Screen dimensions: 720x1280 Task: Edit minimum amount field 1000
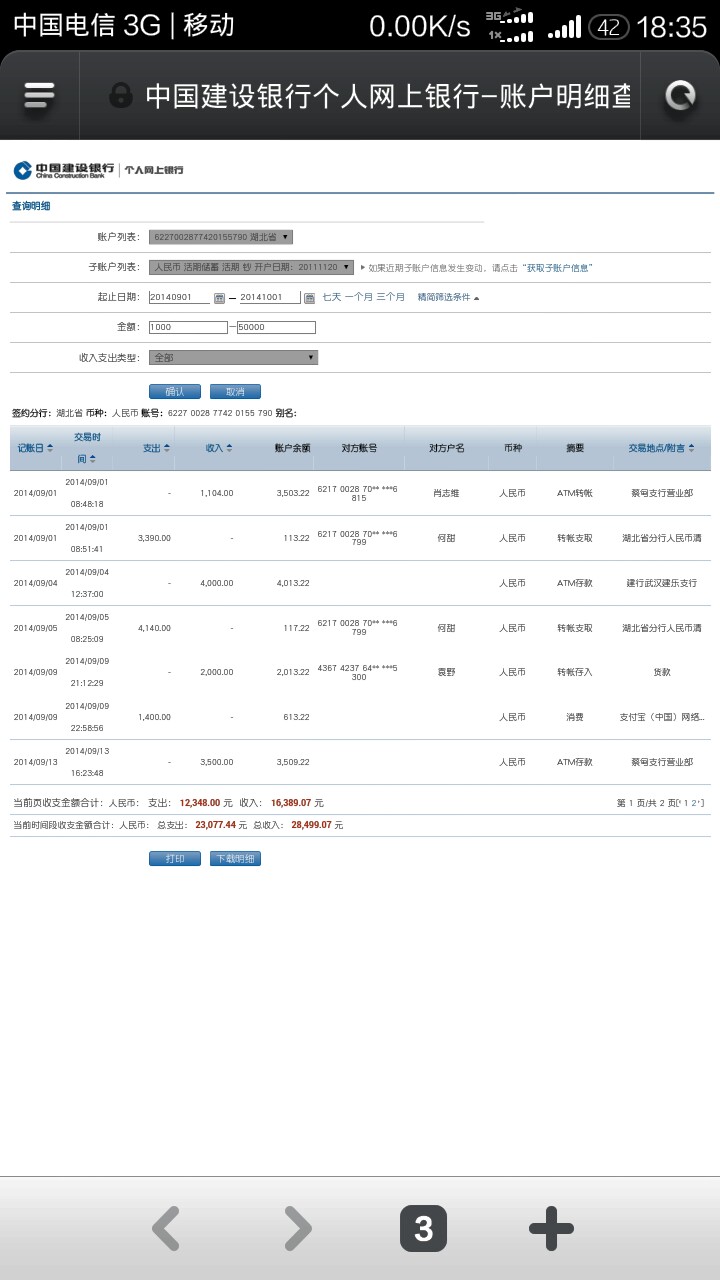point(188,327)
